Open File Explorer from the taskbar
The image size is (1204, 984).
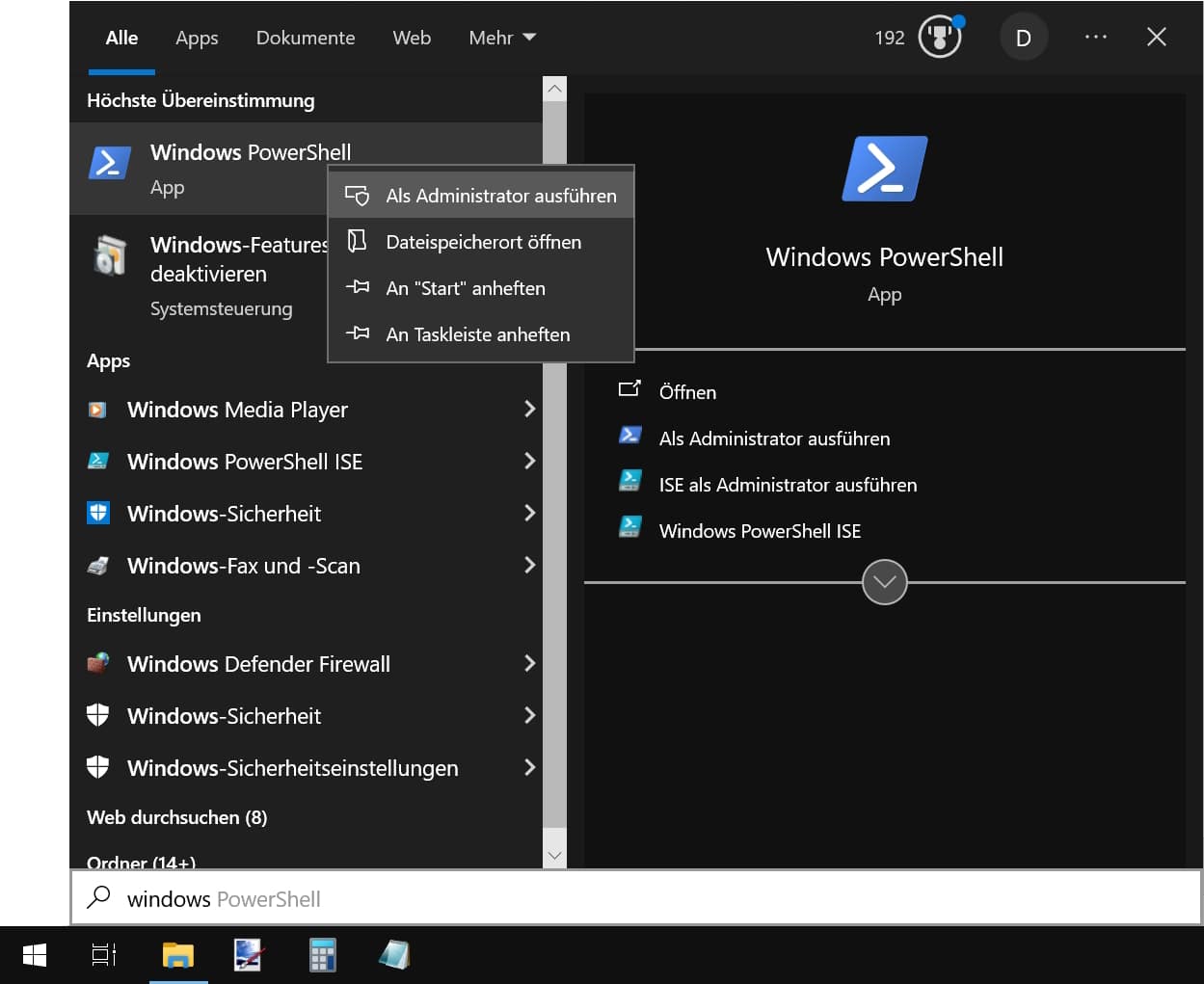[x=178, y=955]
